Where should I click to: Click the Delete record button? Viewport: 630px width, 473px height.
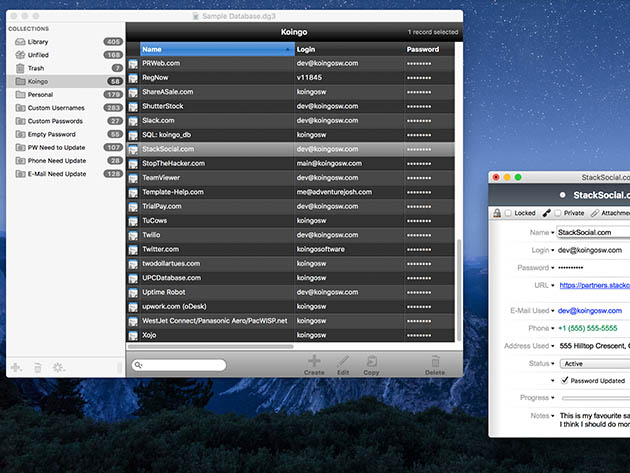tap(435, 365)
